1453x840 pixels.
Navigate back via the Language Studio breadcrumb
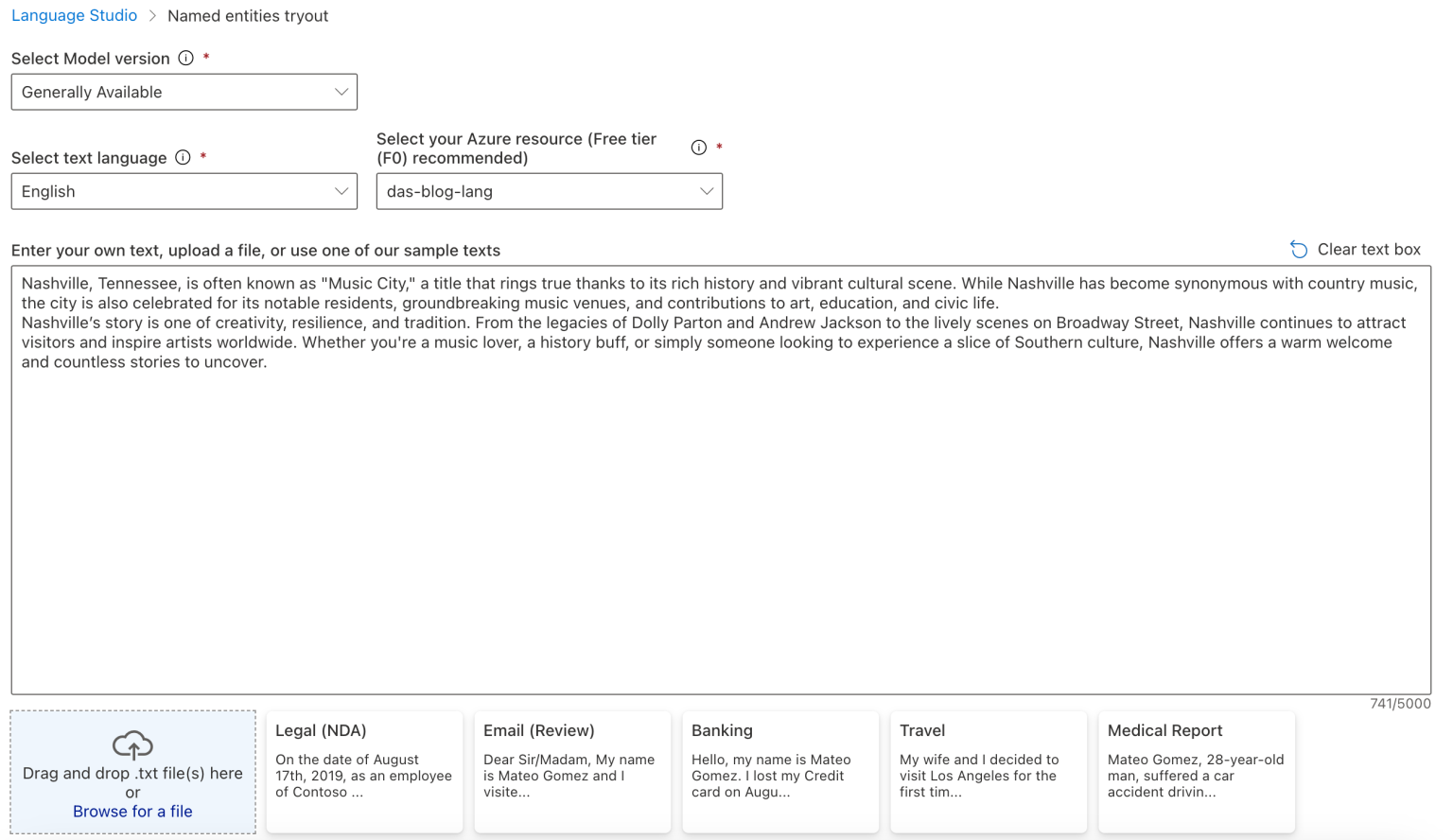(x=74, y=15)
